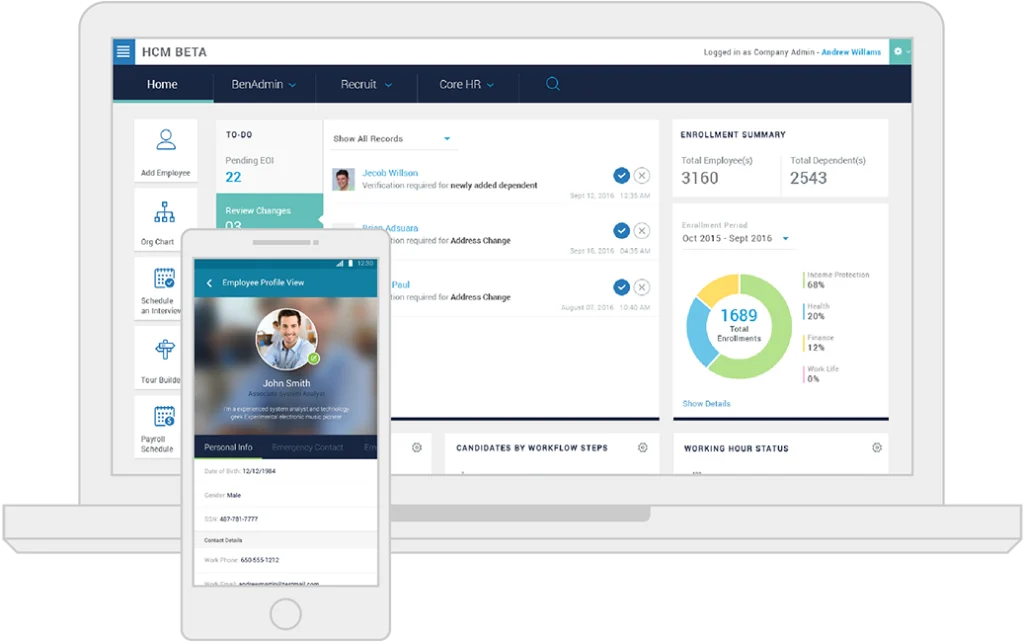Click the Income Protection 68% legend entry
1024x642 pixels.
837,280
